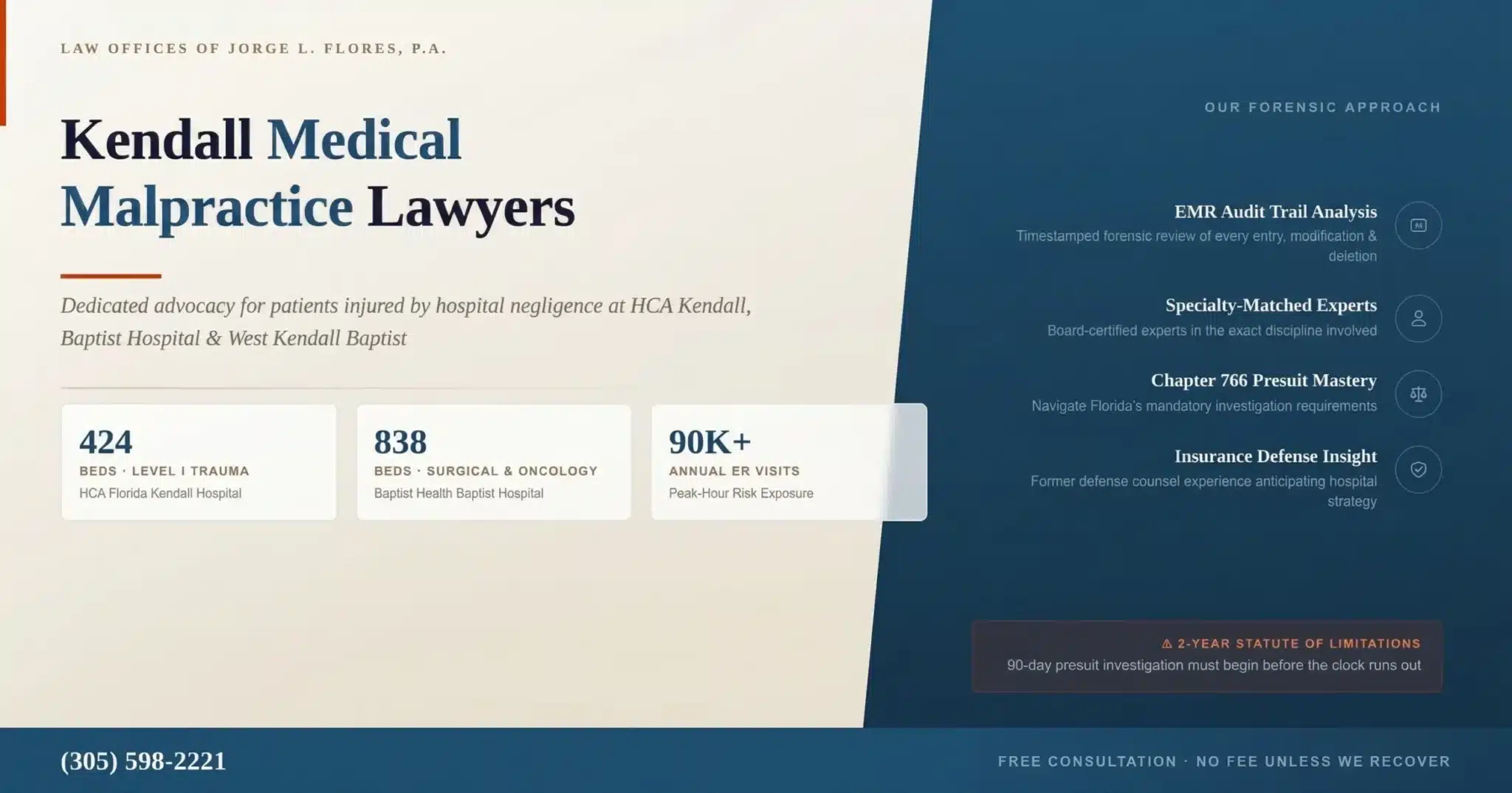Screen dimensions: 1512x793
Task: Click the Chapter 766 scales of justice icon
Action: [1417, 394]
